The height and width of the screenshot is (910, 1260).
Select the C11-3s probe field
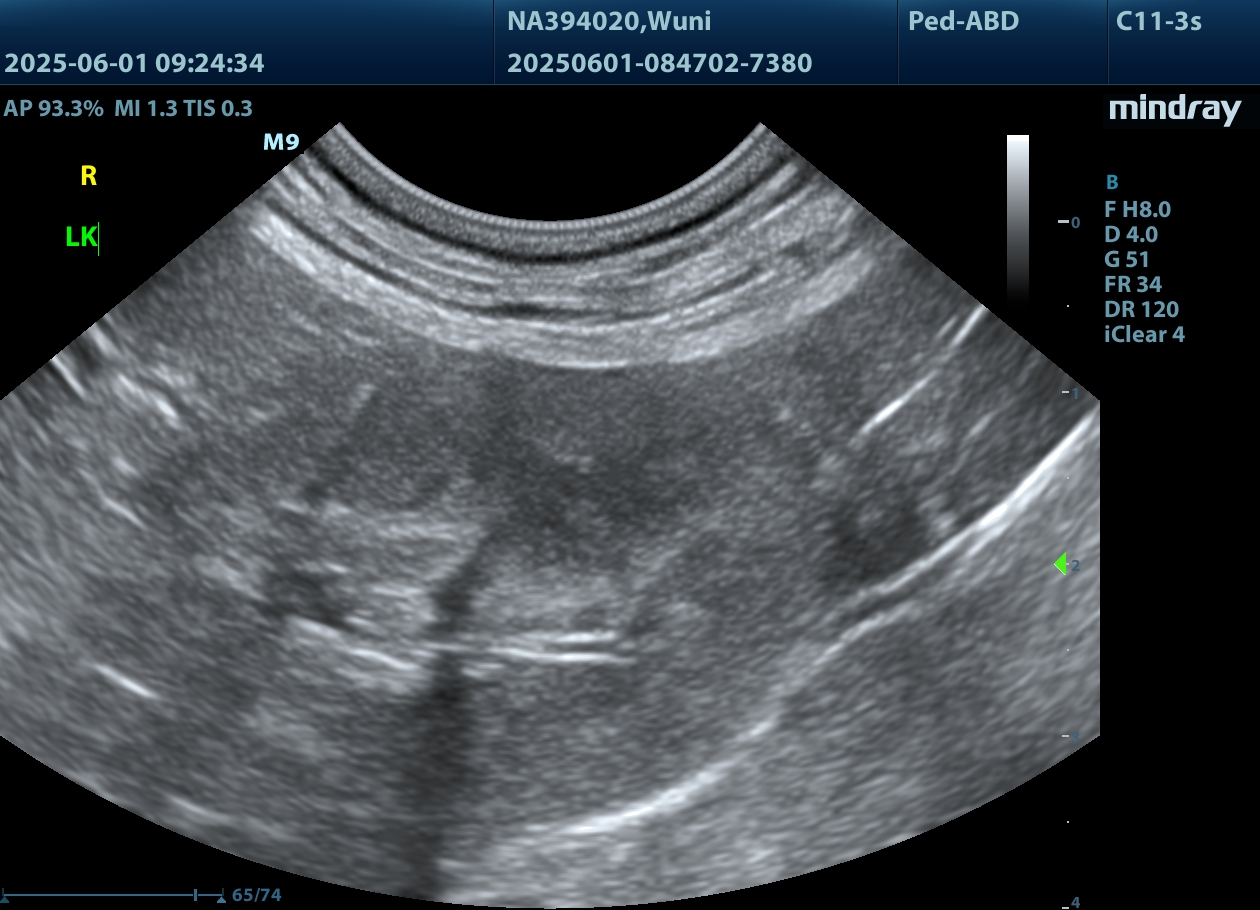[1158, 21]
